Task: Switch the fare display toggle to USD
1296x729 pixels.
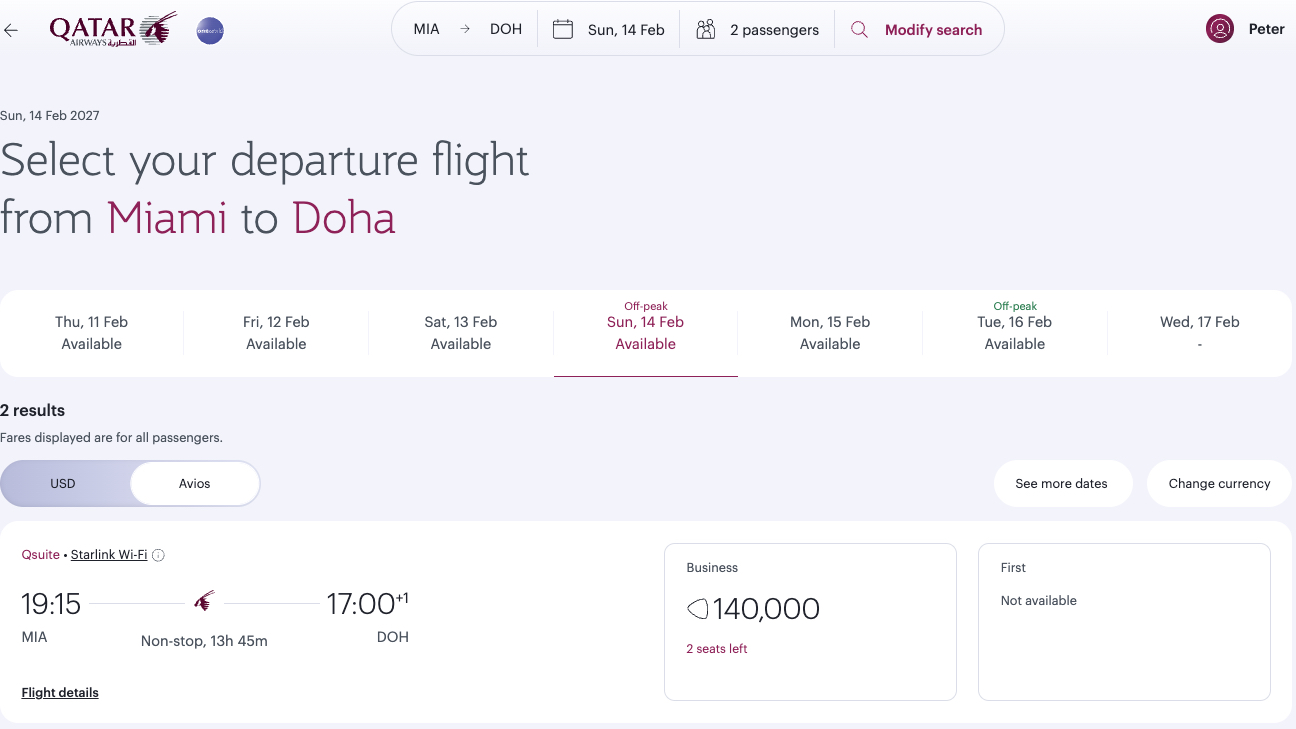Action: pos(62,483)
